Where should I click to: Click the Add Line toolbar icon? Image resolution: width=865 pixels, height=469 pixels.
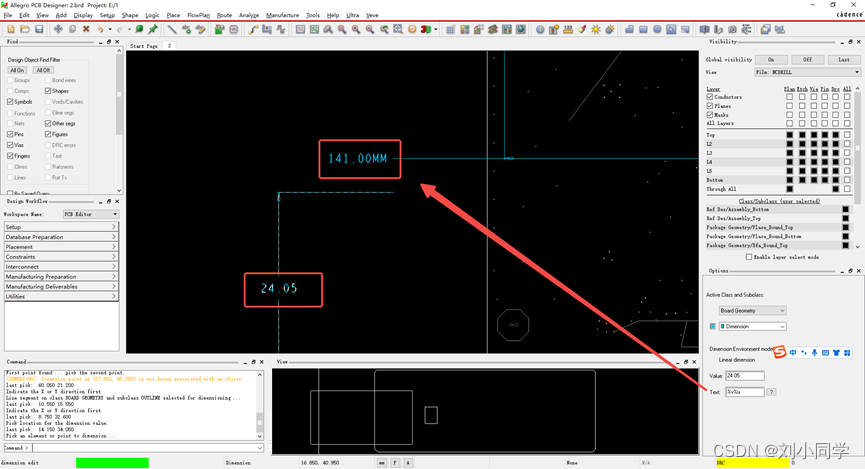(x=172, y=30)
